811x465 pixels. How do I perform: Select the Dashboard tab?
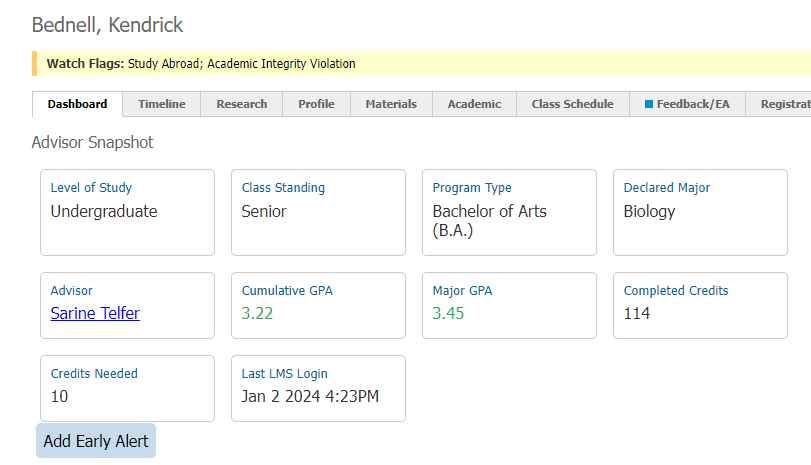pyautogui.click(x=77, y=104)
